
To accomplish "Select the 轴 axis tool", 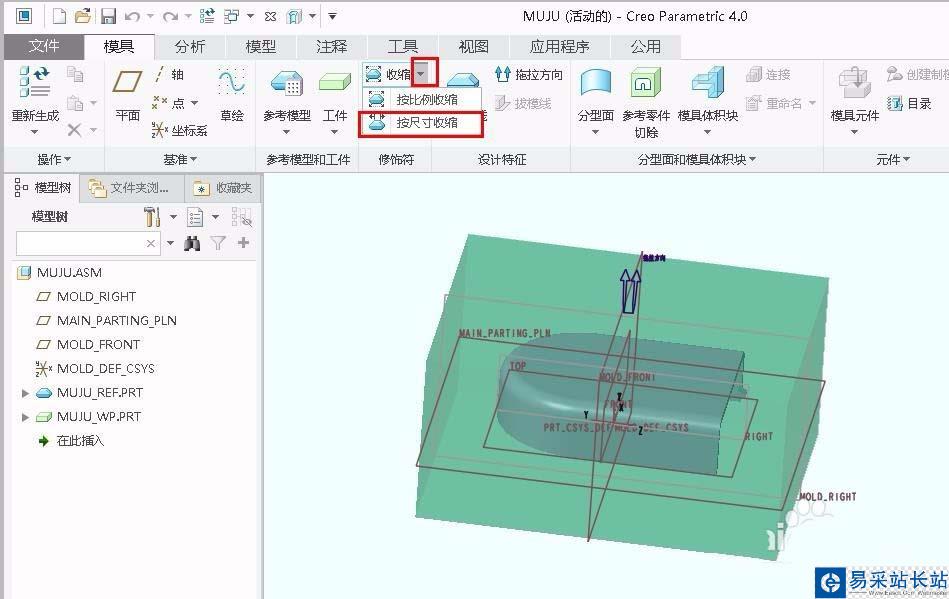I will tap(169, 74).
